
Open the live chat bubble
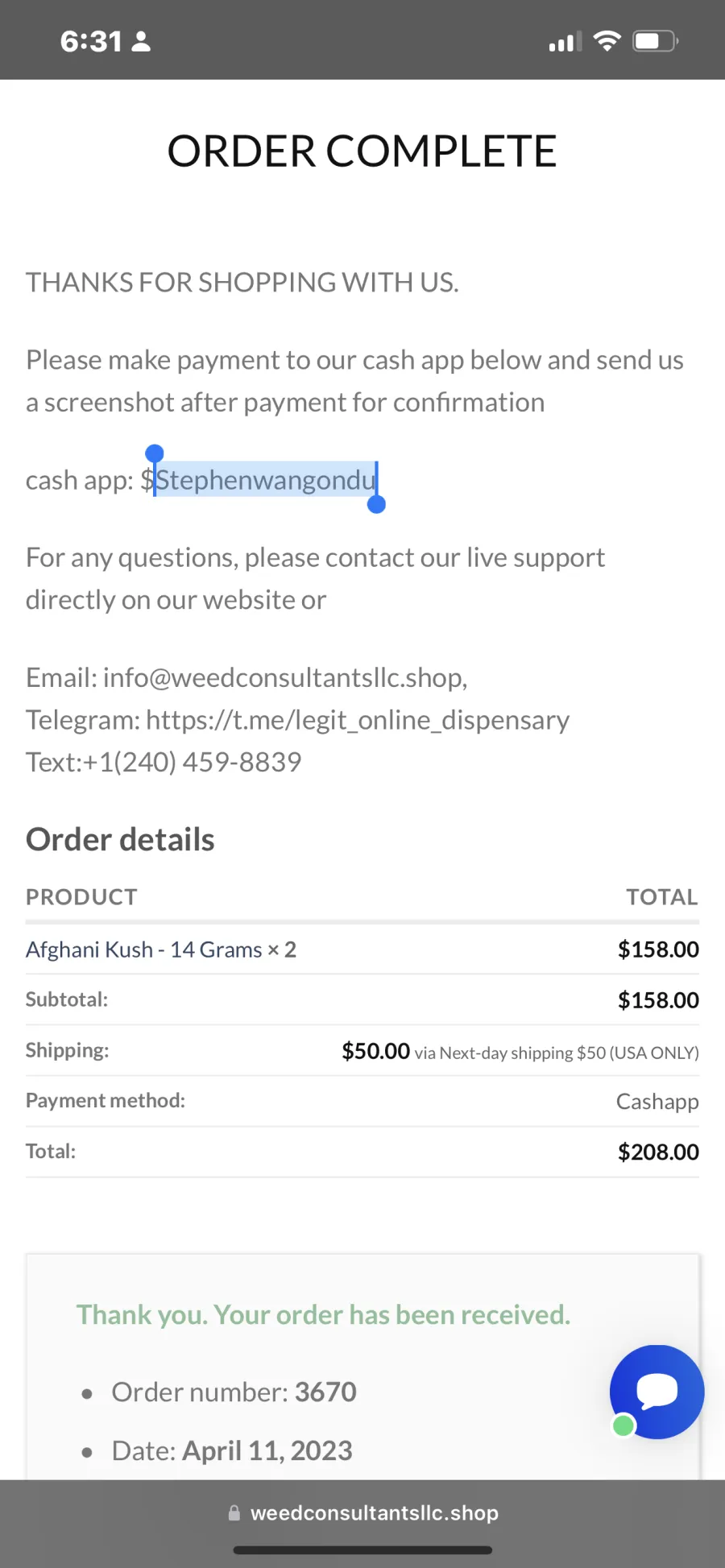click(x=657, y=1392)
